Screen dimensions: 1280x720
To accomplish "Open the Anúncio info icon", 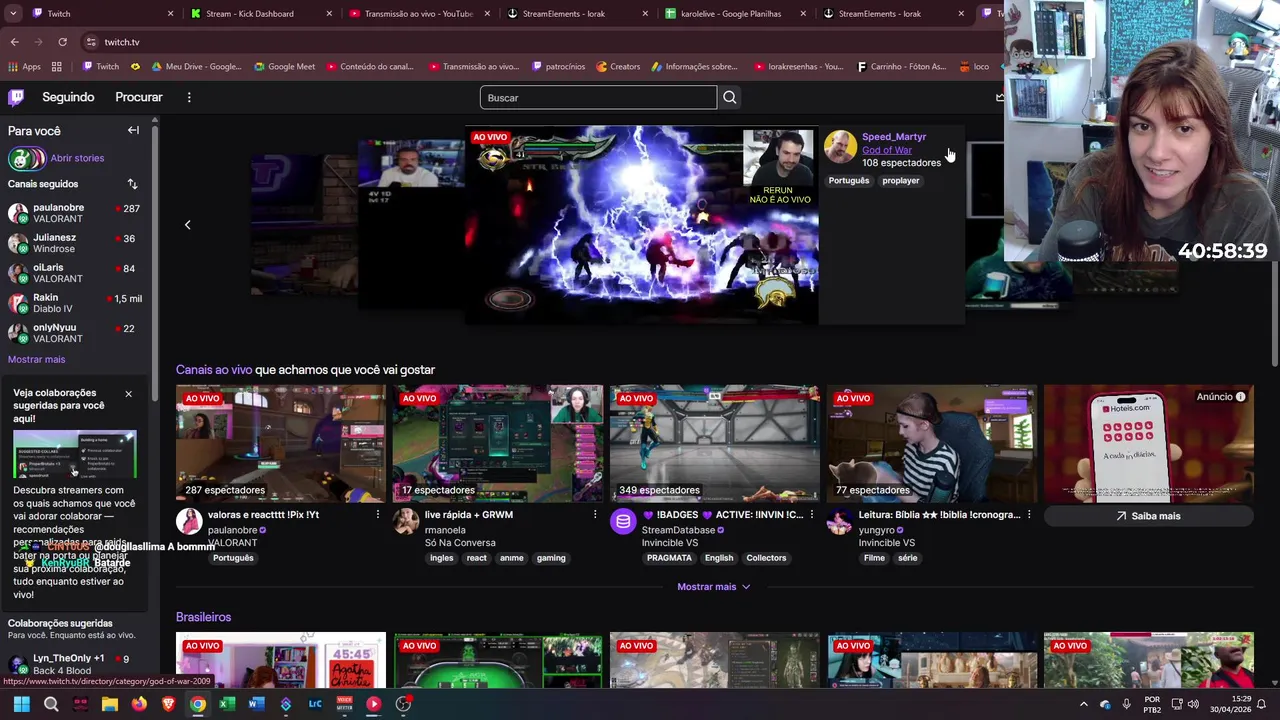I will [x=1240, y=397].
